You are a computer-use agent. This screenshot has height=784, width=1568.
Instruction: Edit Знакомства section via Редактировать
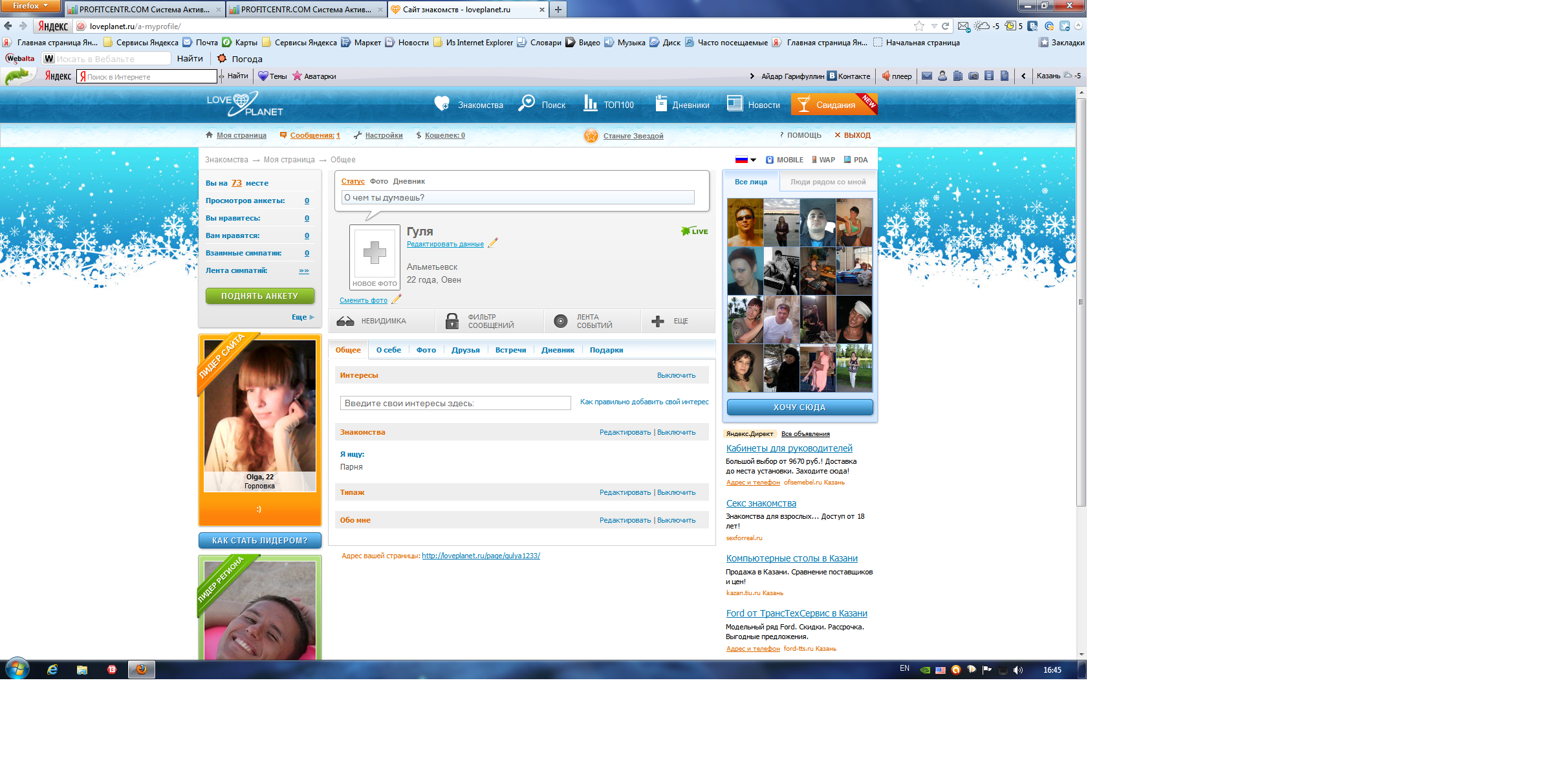pyautogui.click(x=625, y=432)
